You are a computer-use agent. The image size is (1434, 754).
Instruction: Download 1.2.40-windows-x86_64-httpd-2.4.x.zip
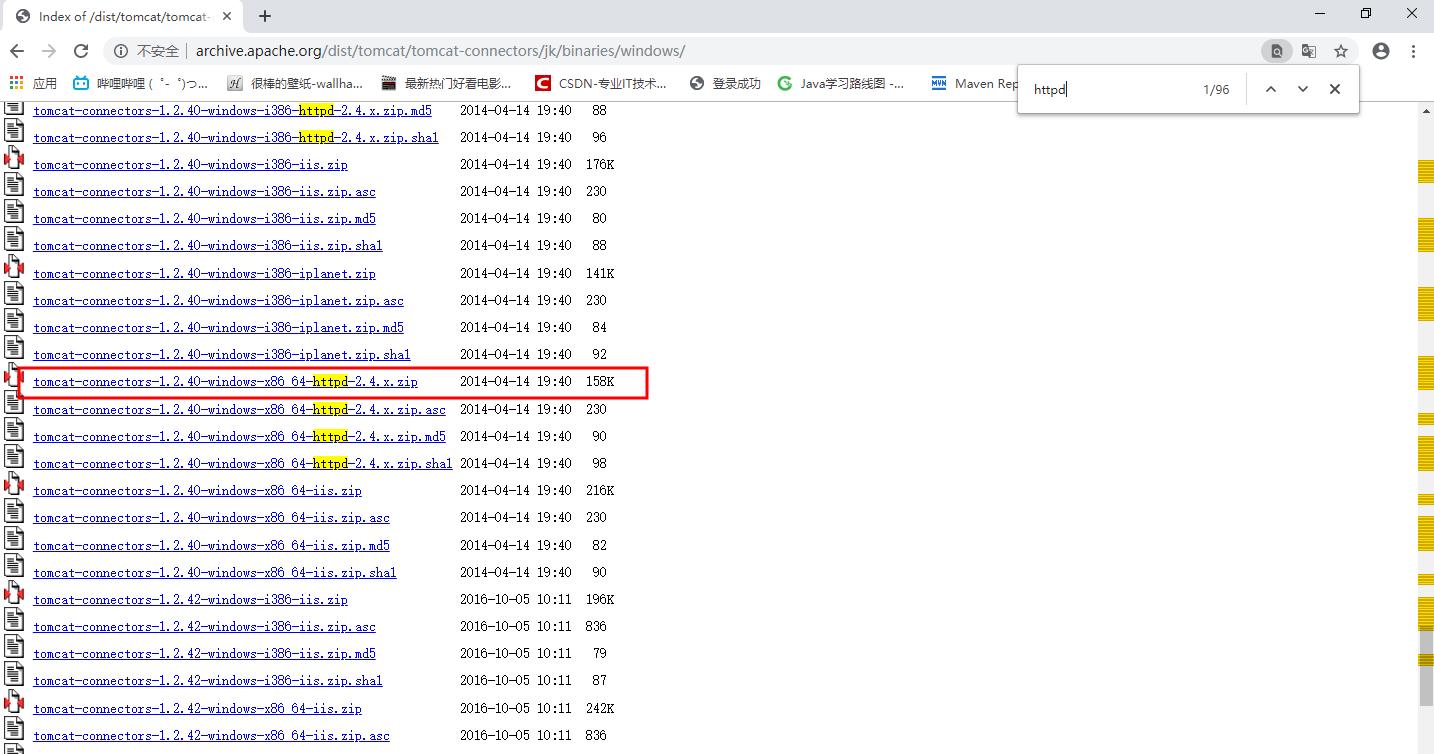(x=225, y=382)
